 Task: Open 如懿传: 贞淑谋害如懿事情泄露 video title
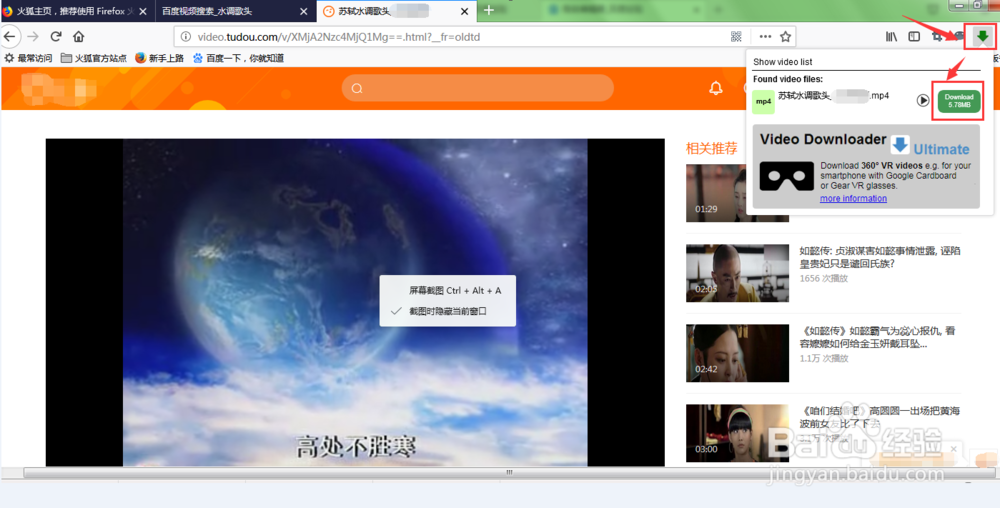tap(879, 257)
